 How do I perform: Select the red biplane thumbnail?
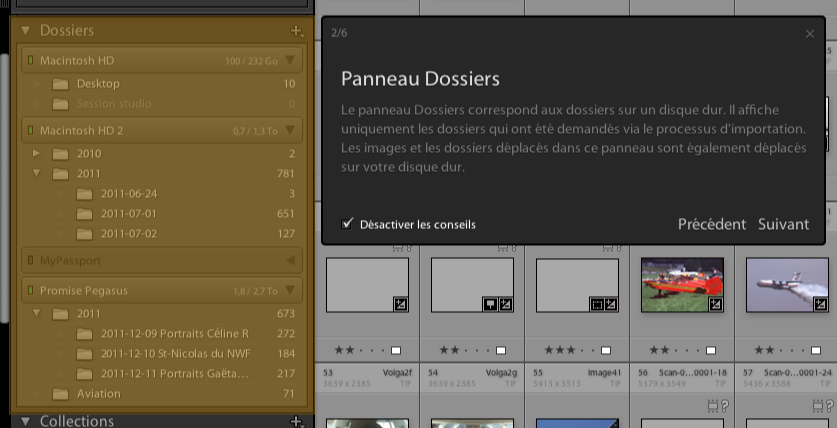[682, 285]
